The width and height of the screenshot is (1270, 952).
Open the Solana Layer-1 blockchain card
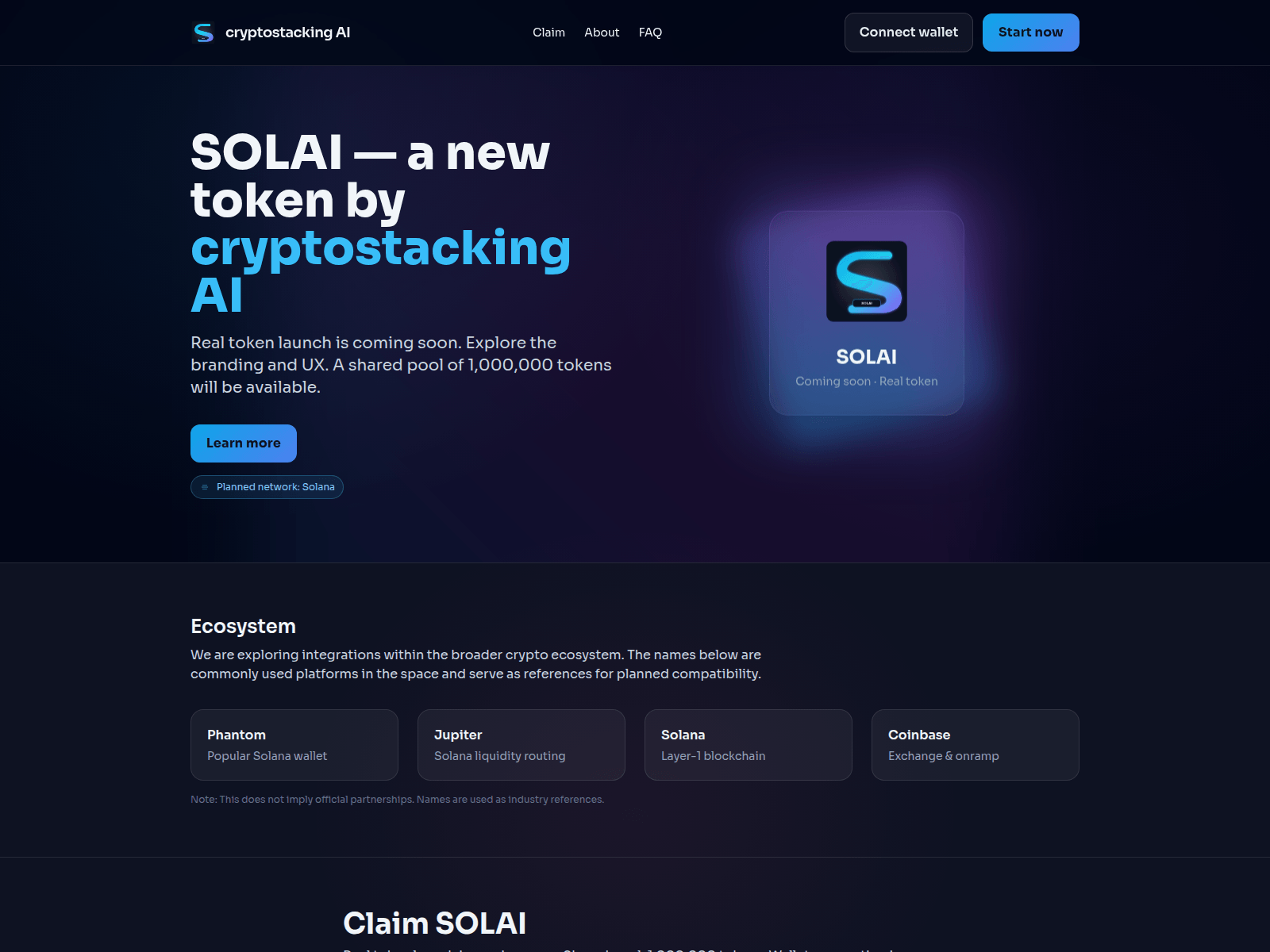pos(749,745)
